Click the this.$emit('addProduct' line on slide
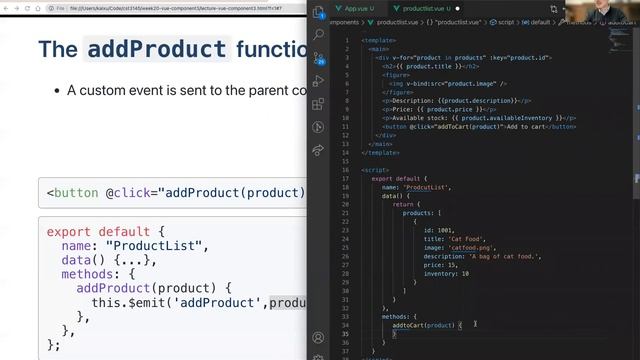The image size is (640, 360). tap(199, 303)
